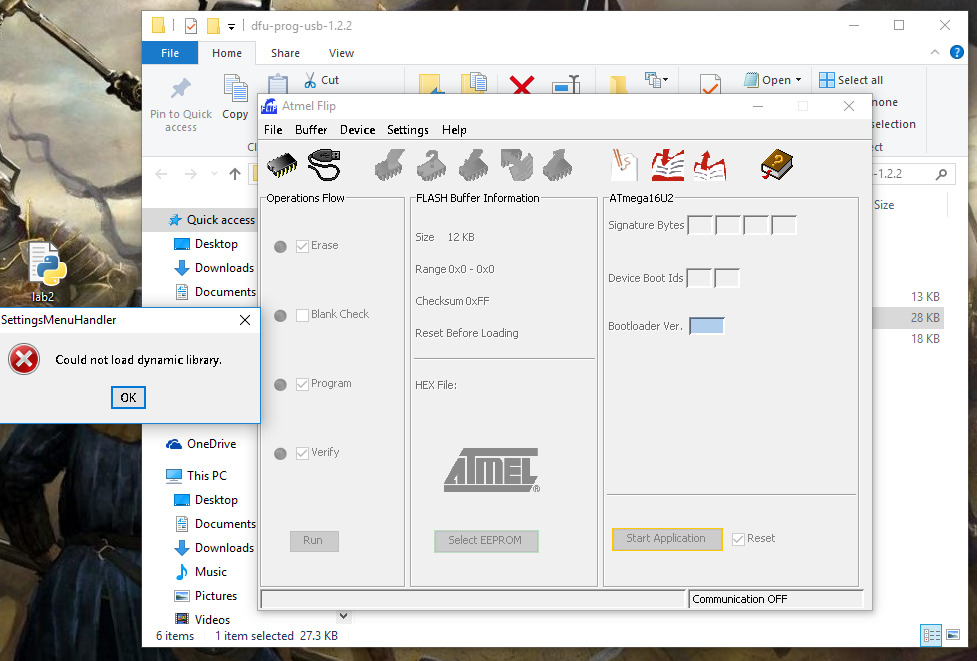Click the Save HEX File book icon
The height and width of the screenshot is (661, 977).
coord(710,165)
